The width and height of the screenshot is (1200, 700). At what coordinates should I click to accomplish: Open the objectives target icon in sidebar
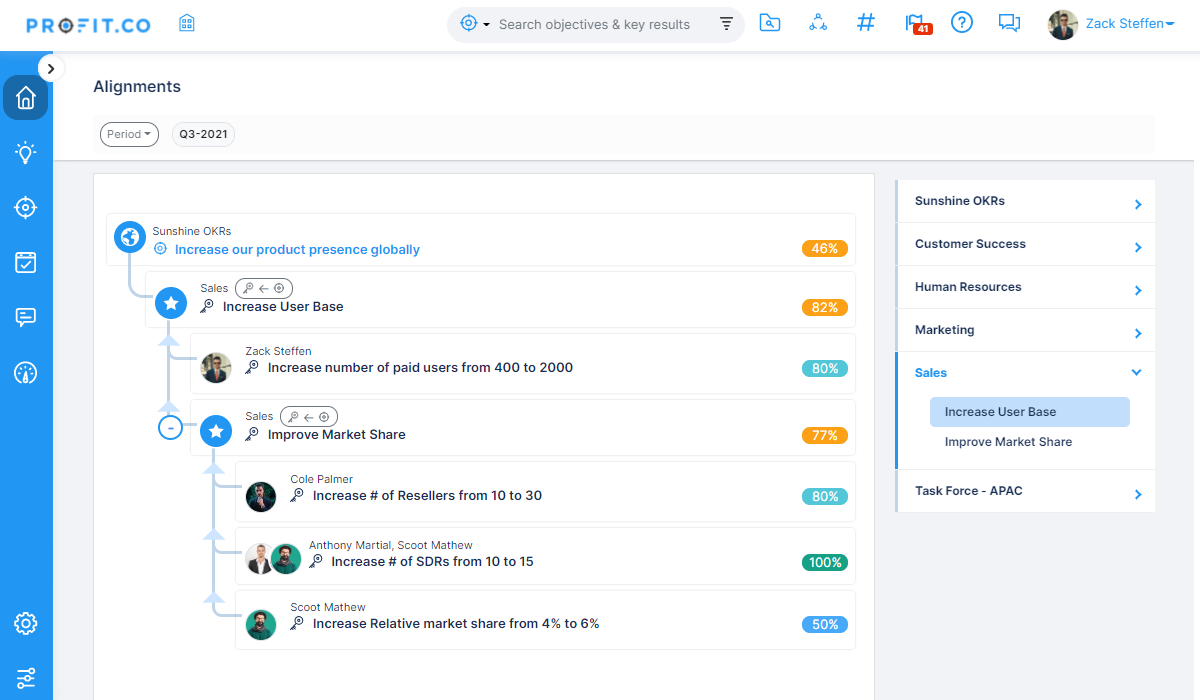[25, 207]
